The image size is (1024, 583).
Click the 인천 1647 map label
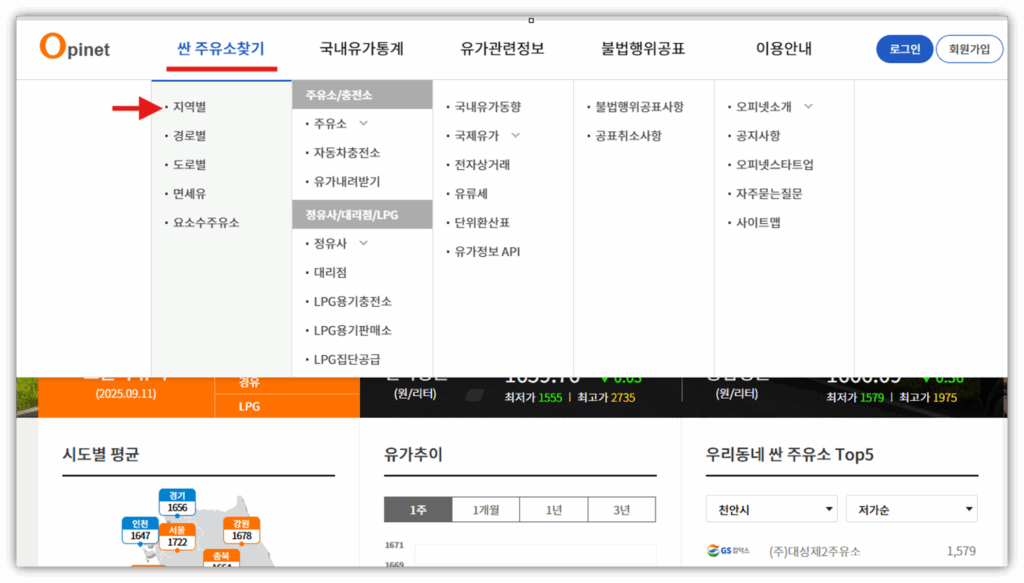140,530
